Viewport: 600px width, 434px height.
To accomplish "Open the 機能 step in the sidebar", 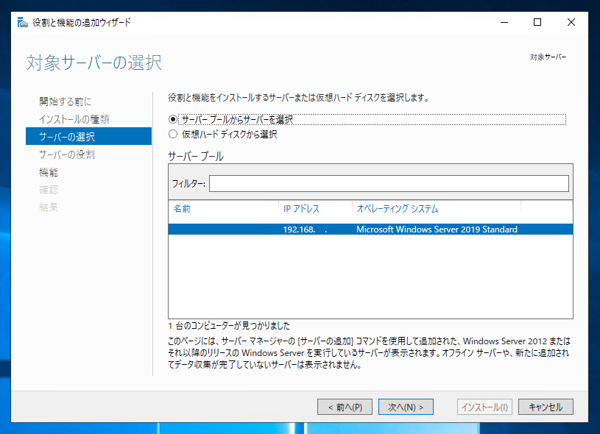I will [x=49, y=173].
